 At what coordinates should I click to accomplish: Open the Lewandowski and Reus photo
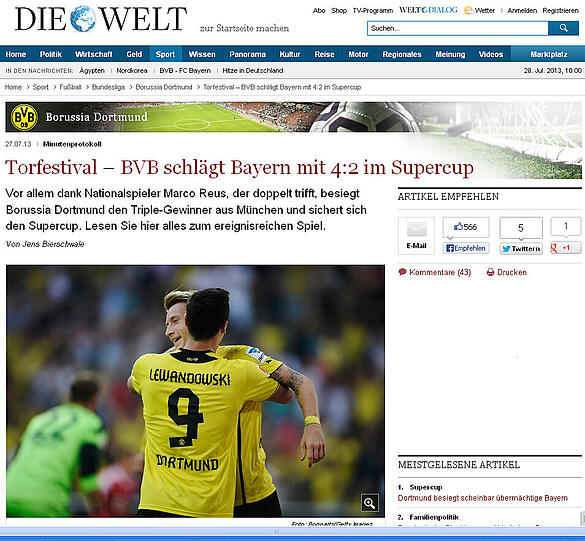(195, 391)
